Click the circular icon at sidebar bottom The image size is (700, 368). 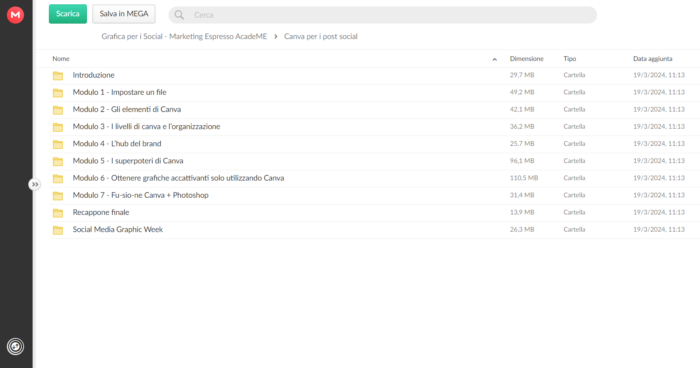tap(15, 346)
